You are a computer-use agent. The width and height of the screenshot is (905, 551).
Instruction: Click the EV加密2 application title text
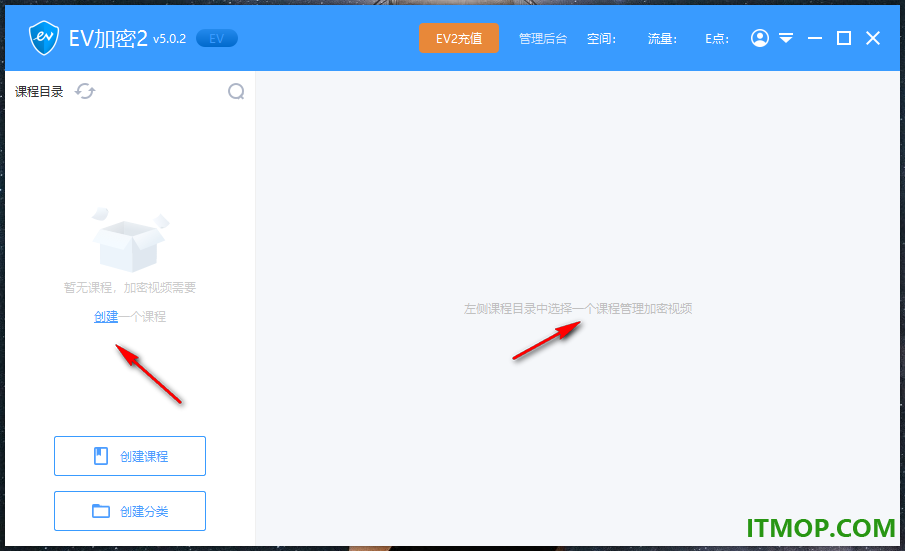(x=108, y=39)
